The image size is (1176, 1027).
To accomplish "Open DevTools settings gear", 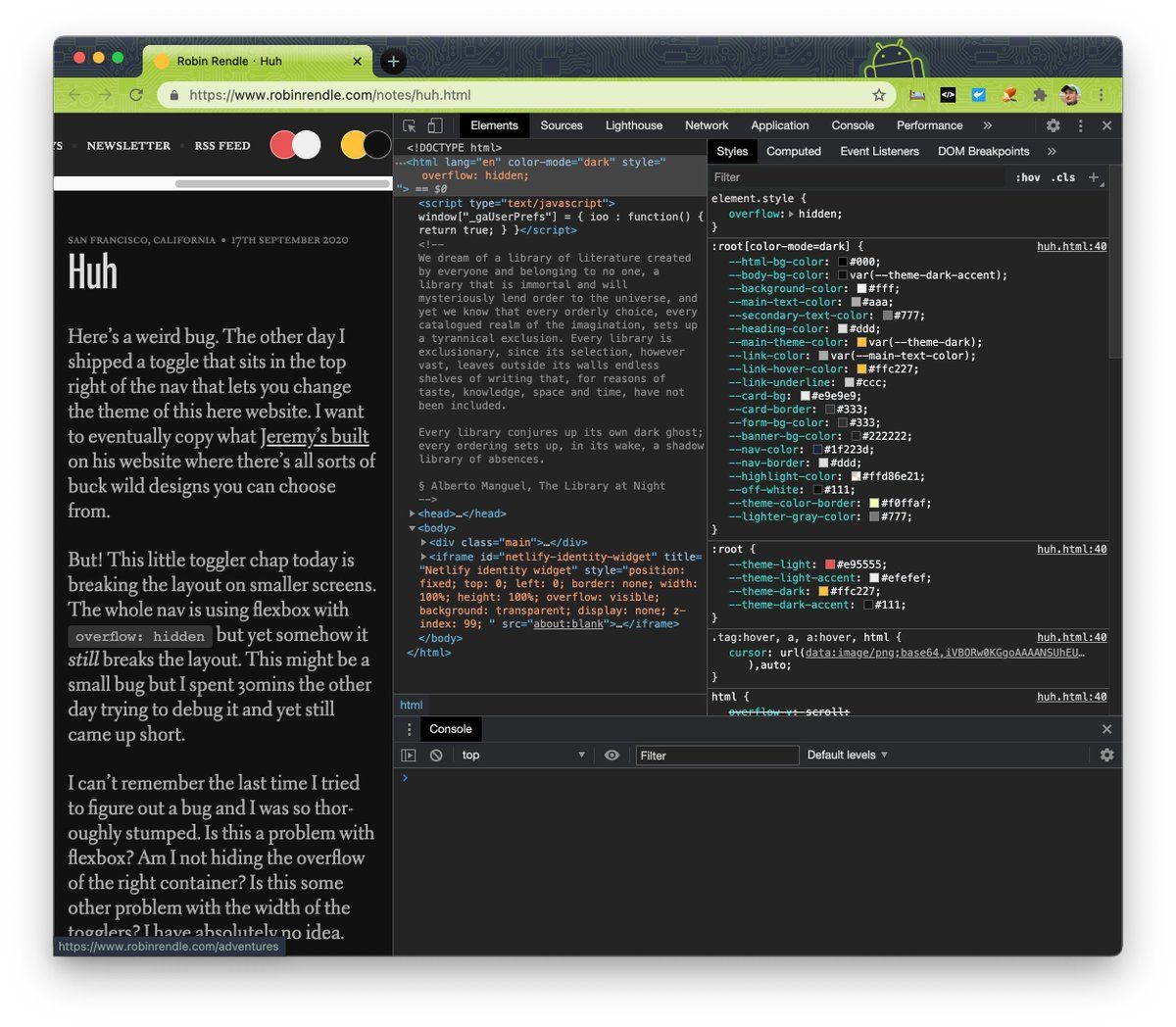I will coord(1053,125).
